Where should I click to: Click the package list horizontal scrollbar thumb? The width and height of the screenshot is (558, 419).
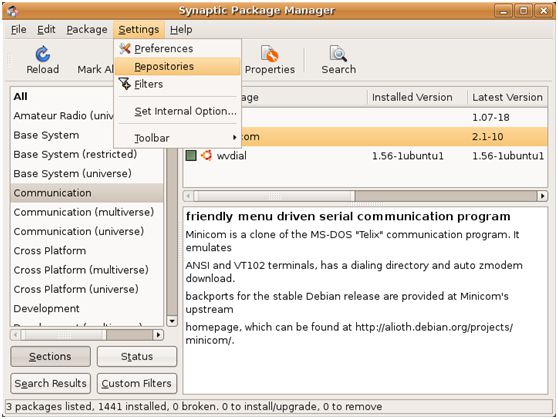tap(274, 196)
